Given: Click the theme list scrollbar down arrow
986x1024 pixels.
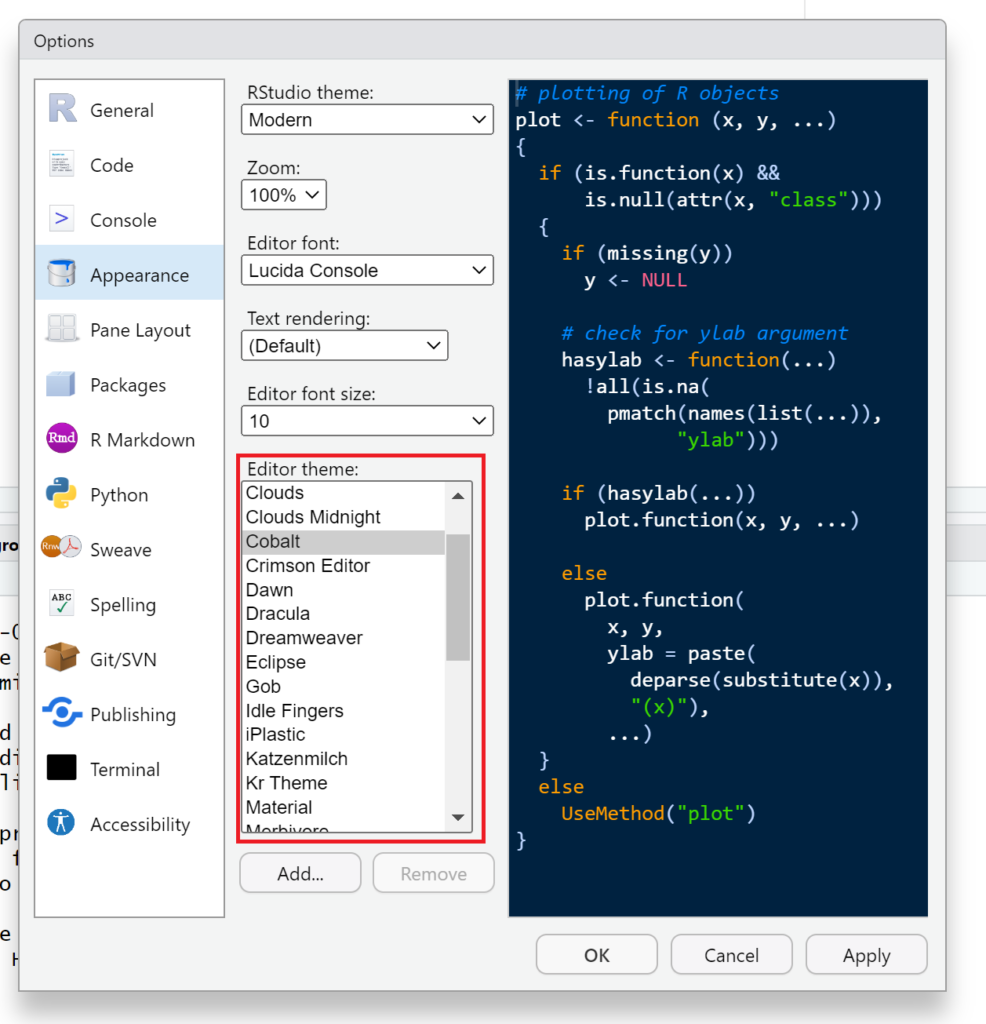Looking at the screenshot, I should 459,818.
